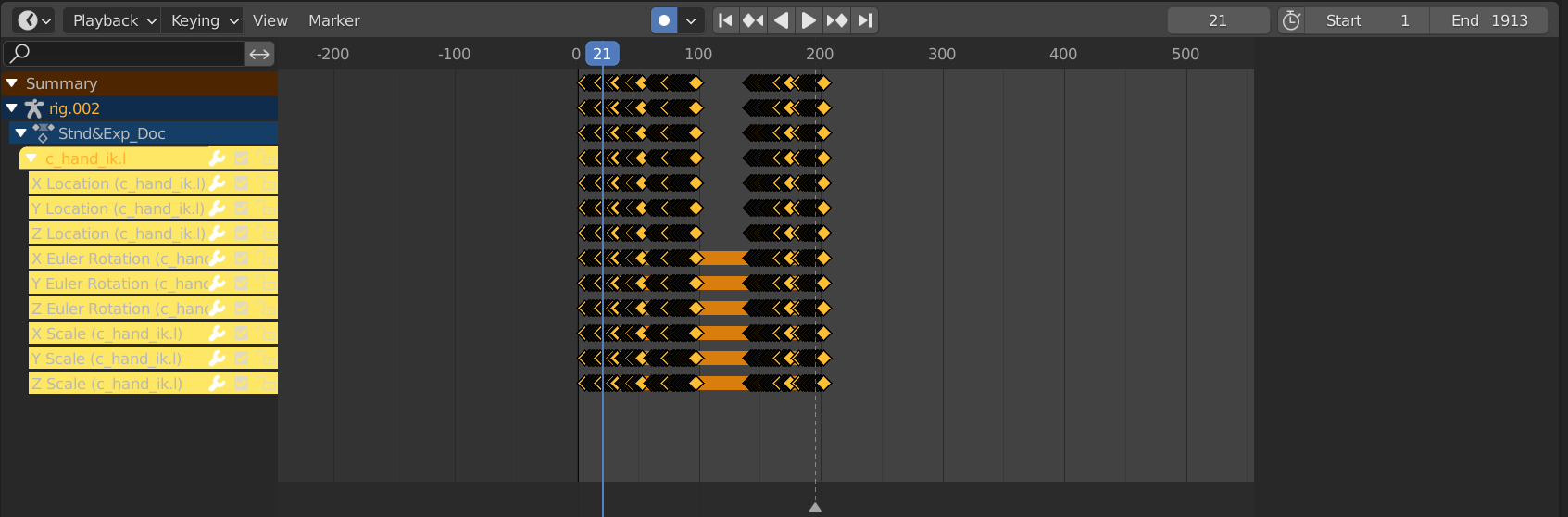Toggle the invert filter arrows button
The width and height of the screenshot is (1568, 517).
tap(259, 54)
